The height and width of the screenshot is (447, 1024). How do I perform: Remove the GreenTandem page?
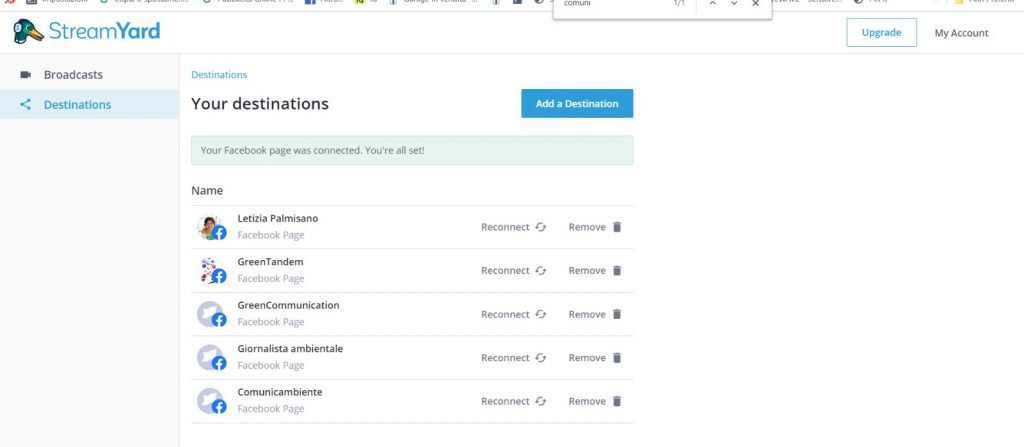pos(595,271)
